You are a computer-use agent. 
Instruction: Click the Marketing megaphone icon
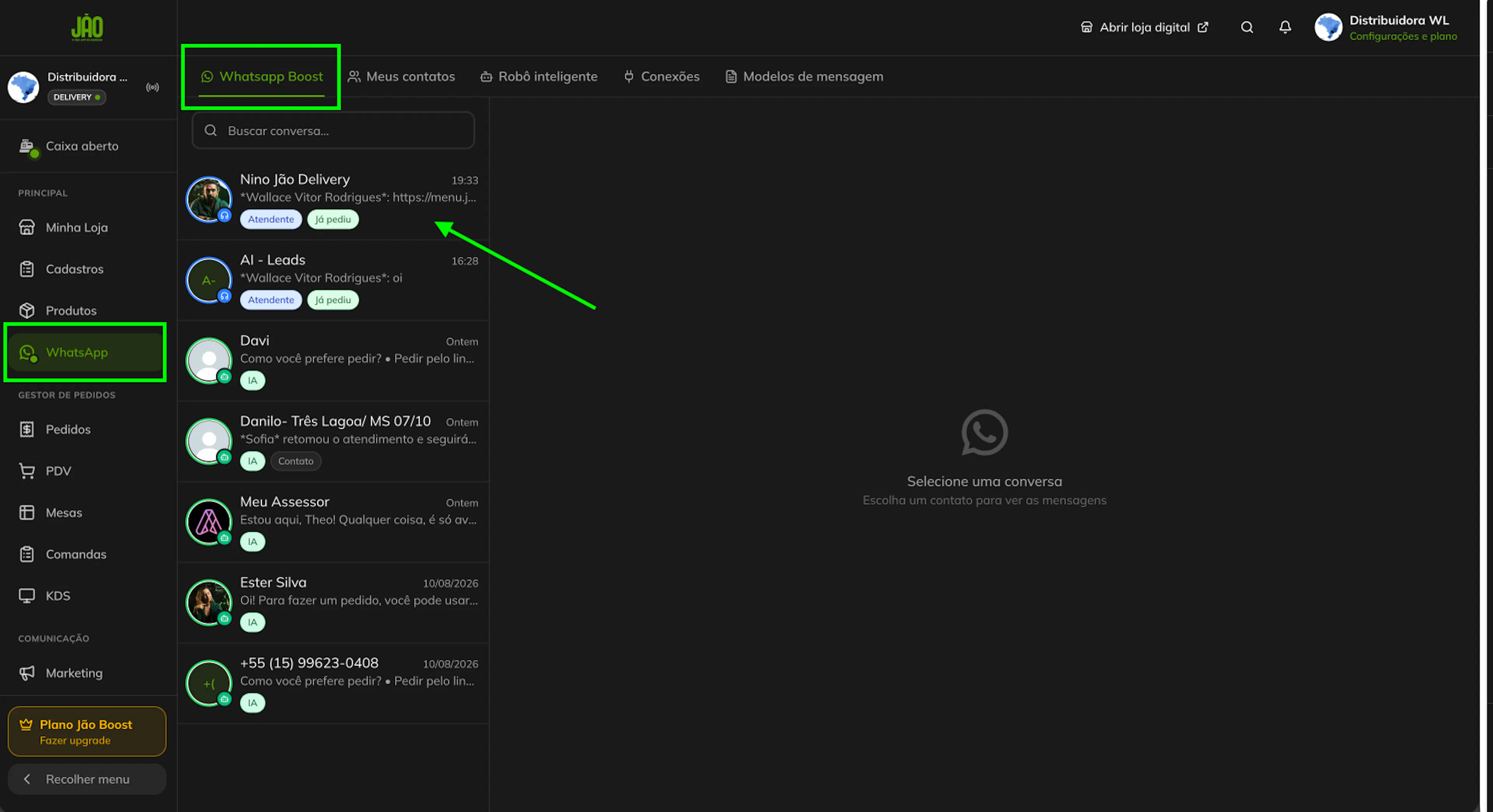click(27, 673)
